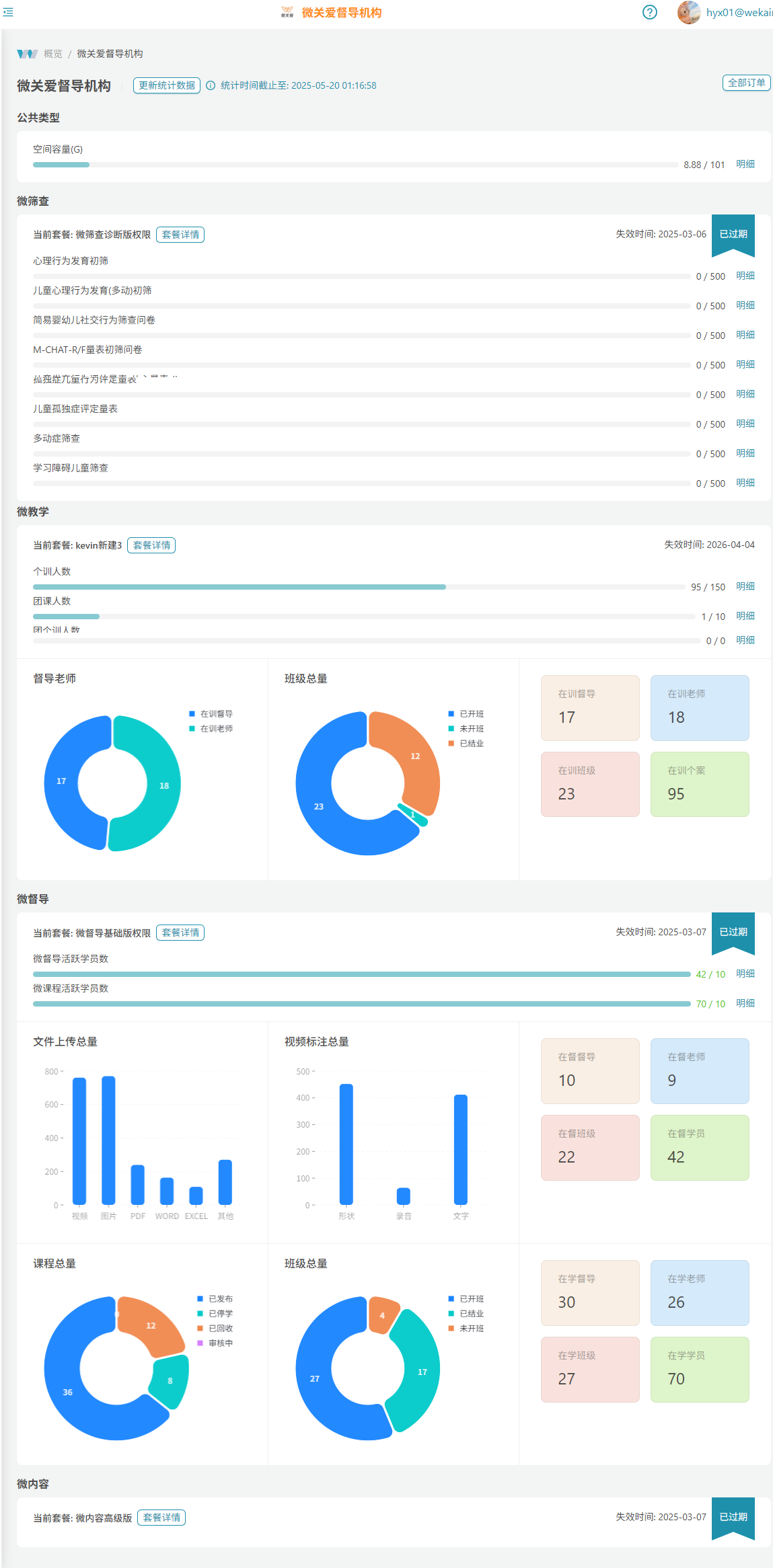Open 套餐详情 for 微筛查诊断版权限

[180, 235]
